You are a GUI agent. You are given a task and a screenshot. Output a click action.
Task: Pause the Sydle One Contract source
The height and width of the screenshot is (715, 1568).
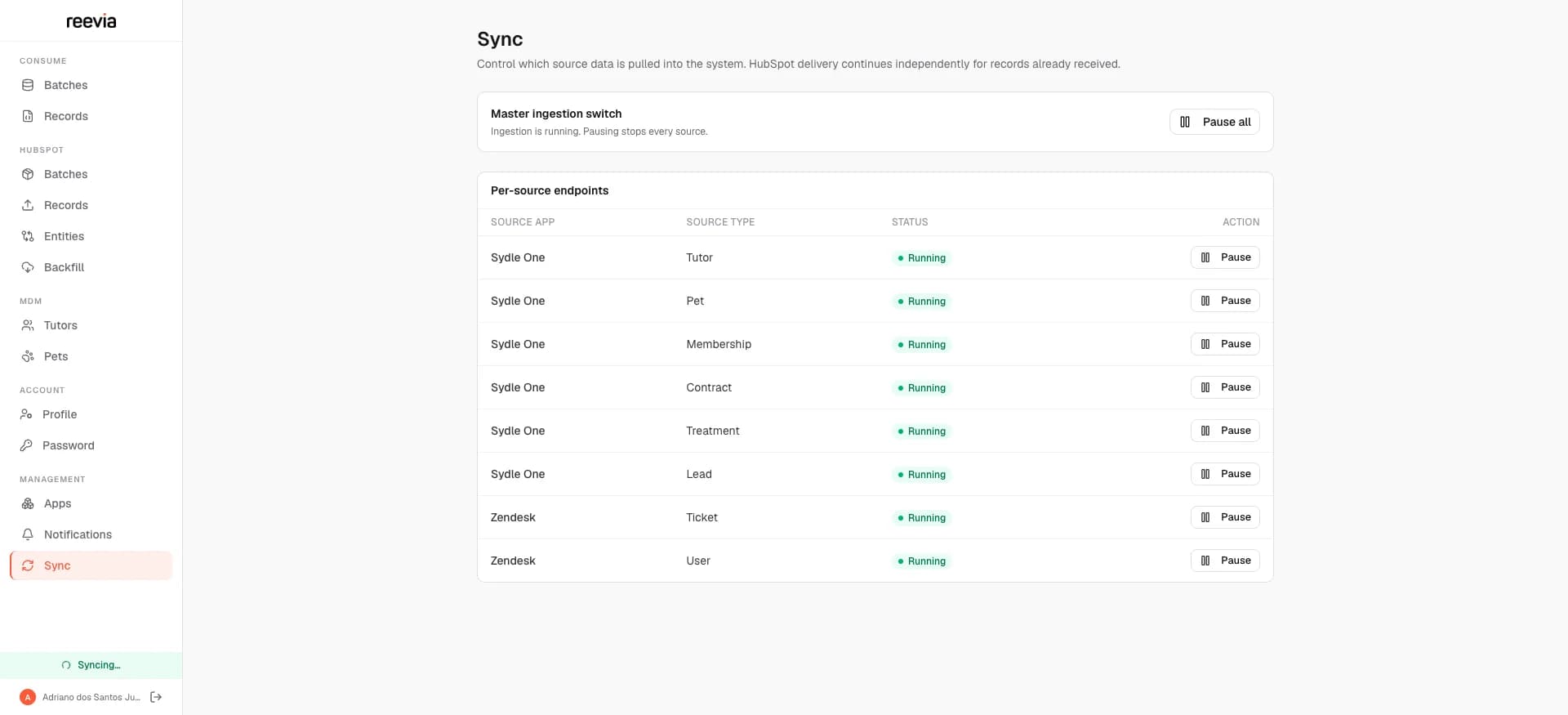(1225, 387)
